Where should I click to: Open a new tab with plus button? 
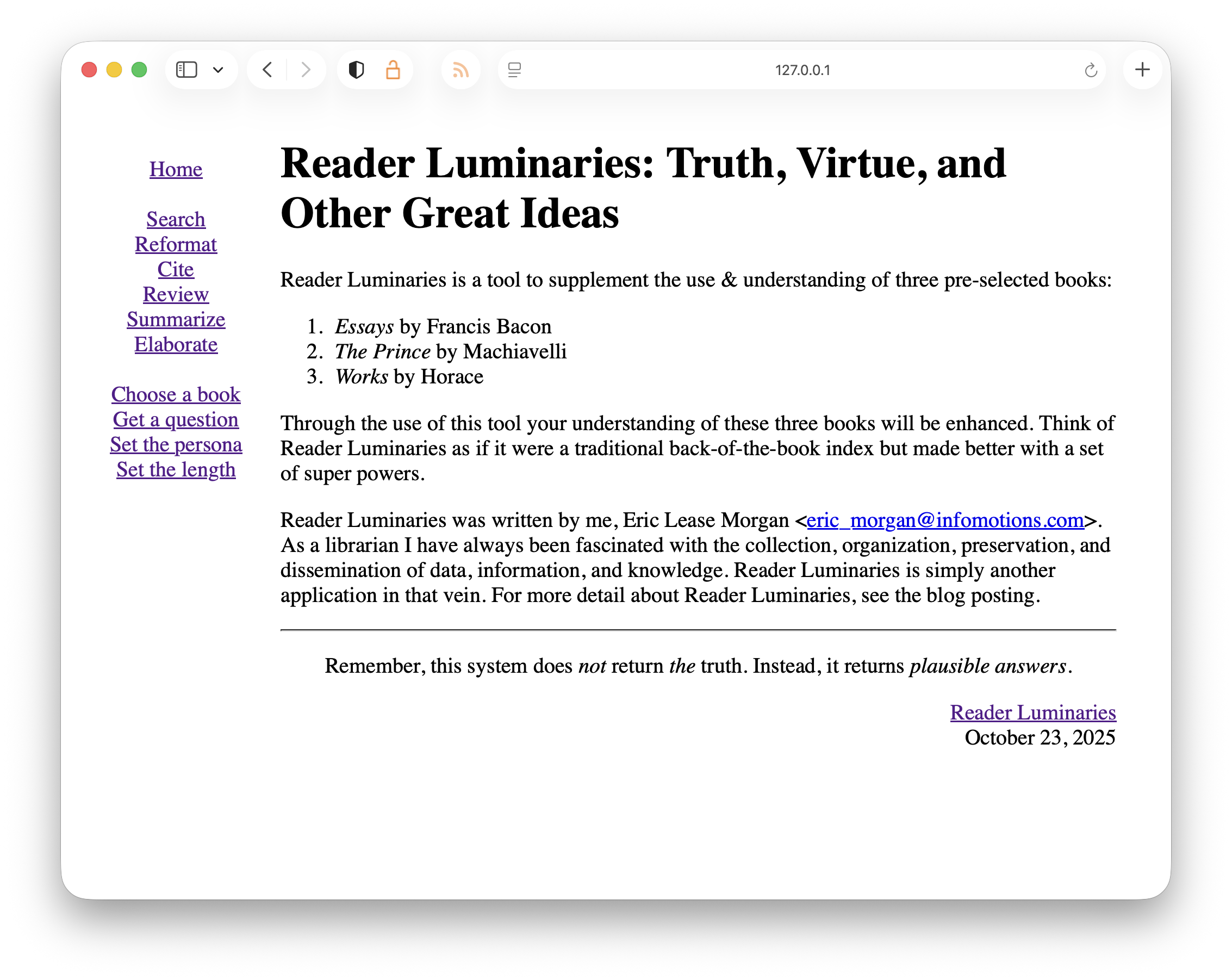[1142, 70]
